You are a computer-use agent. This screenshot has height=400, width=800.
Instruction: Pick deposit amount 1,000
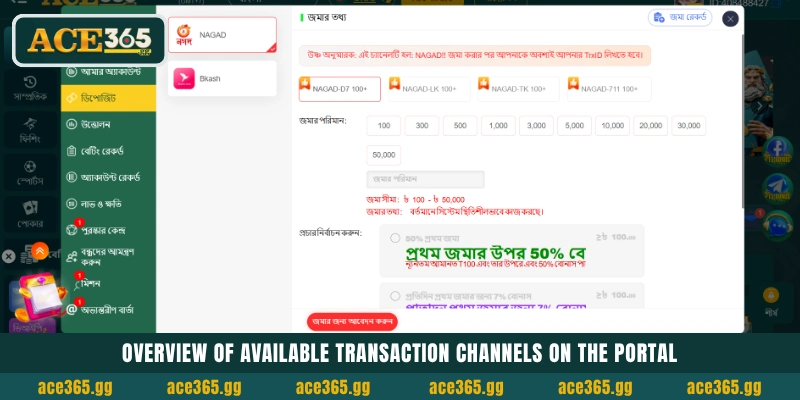(498, 126)
